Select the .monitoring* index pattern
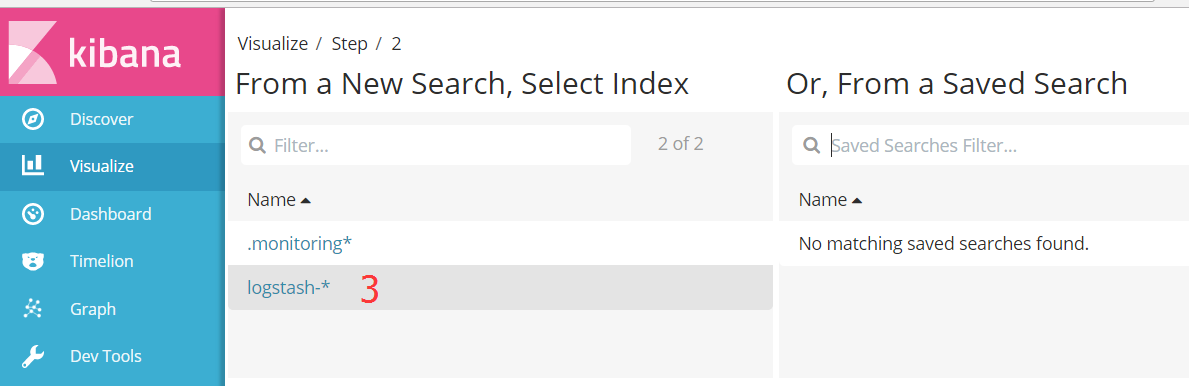Image resolution: width=1189 pixels, height=386 pixels. (x=300, y=243)
